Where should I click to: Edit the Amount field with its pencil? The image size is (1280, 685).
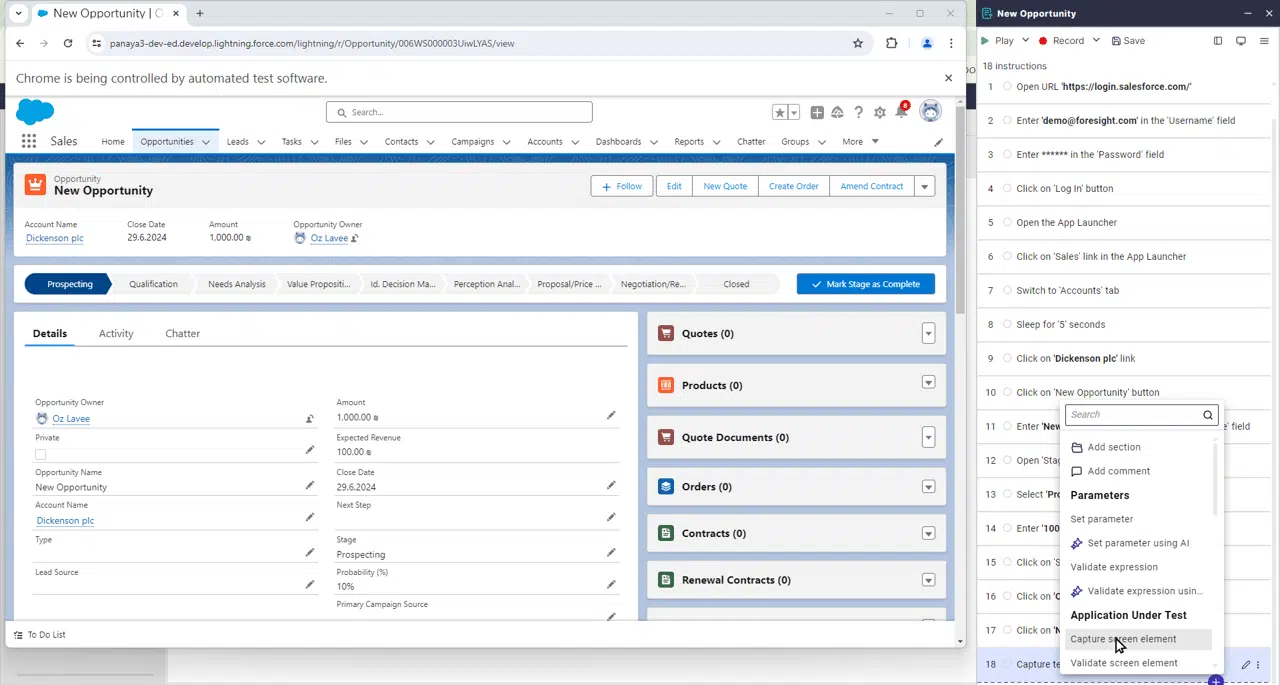(x=611, y=415)
